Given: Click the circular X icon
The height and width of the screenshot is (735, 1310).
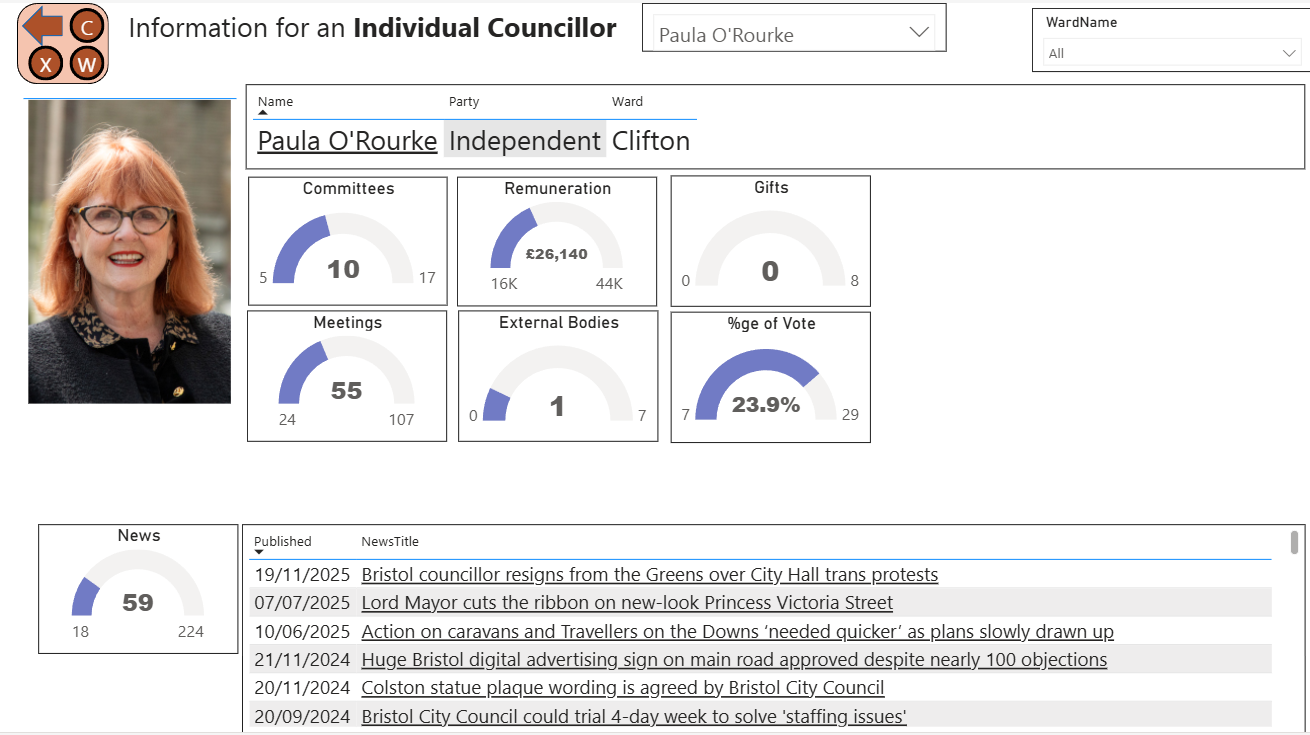Looking at the screenshot, I should pos(45,65).
